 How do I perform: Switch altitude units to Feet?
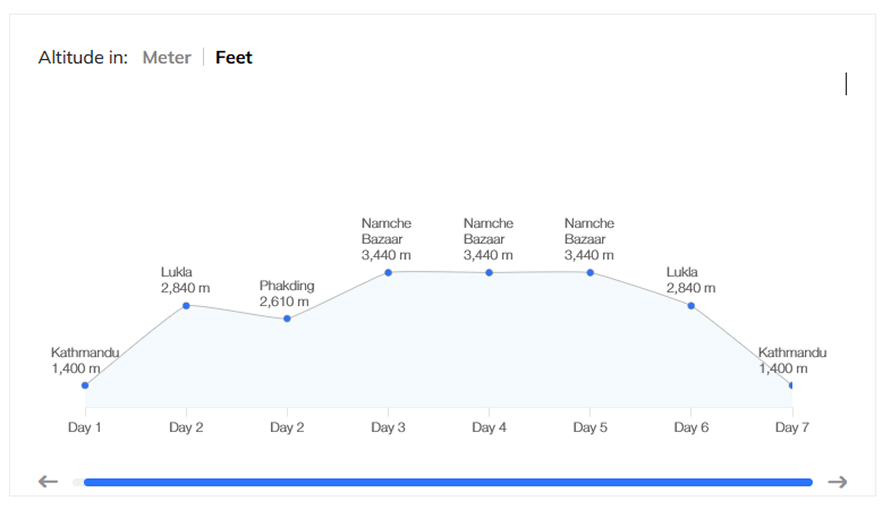tap(233, 57)
